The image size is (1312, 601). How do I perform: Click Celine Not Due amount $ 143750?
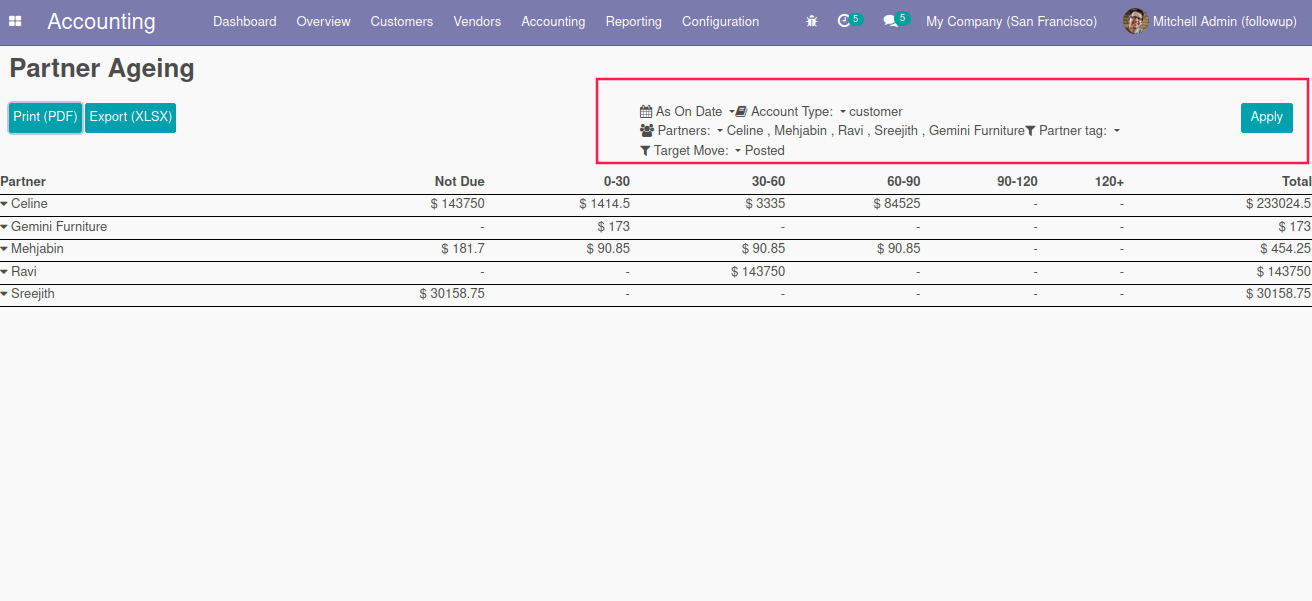[457, 204]
